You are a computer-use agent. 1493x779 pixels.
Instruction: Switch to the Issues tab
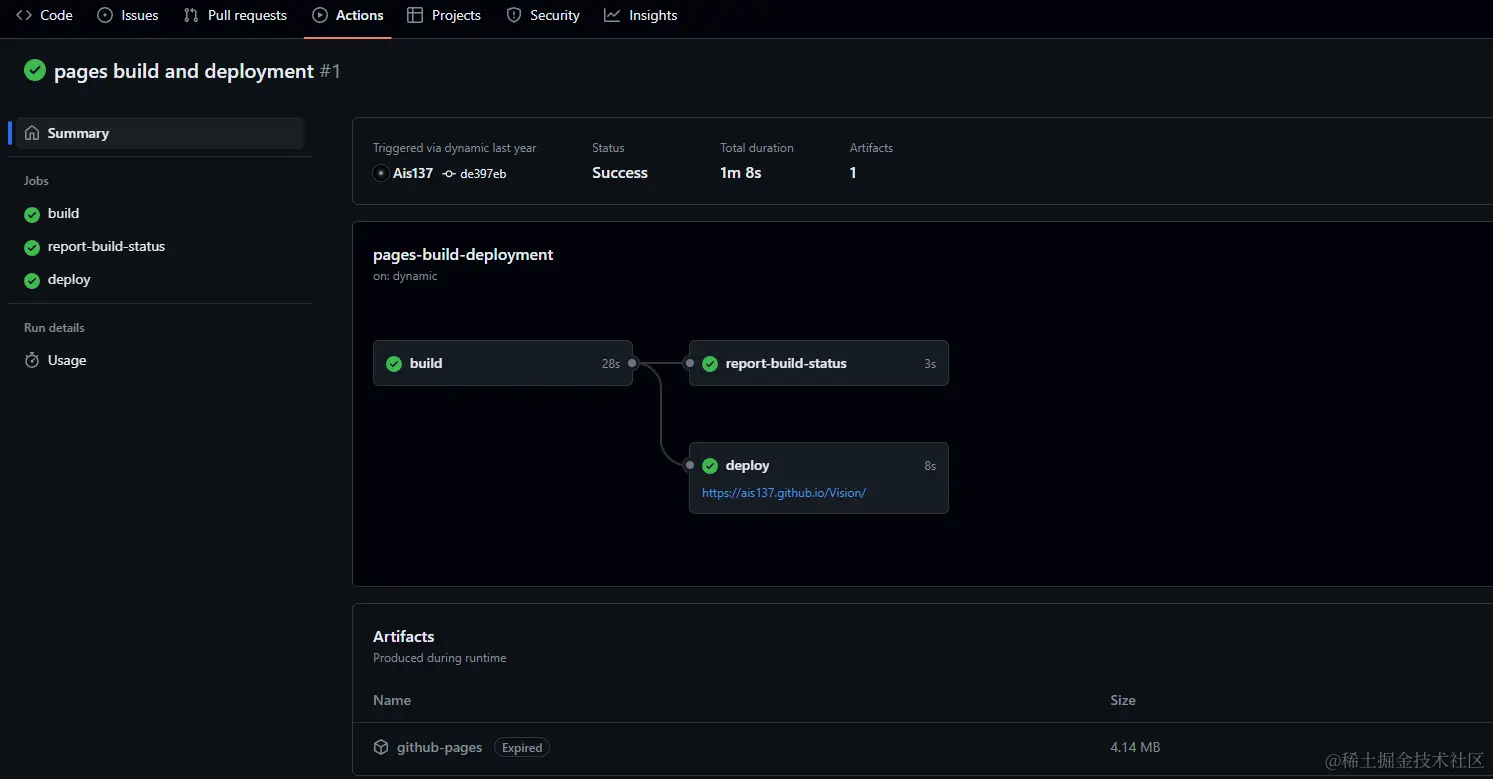[128, 15]
